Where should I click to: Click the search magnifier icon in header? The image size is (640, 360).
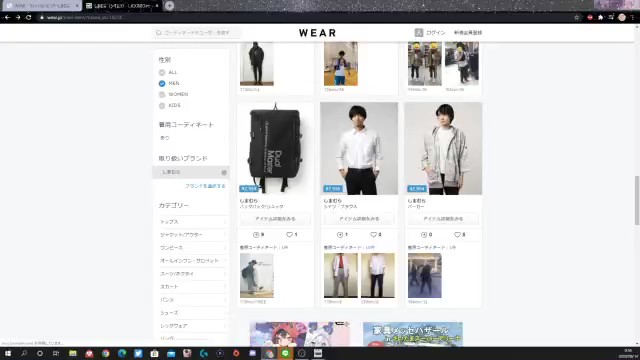coord(159,33)
